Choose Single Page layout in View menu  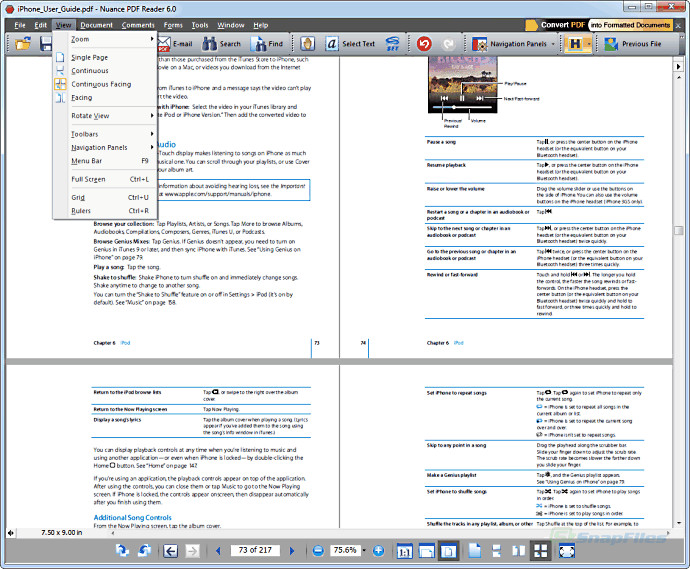point(105,57)
